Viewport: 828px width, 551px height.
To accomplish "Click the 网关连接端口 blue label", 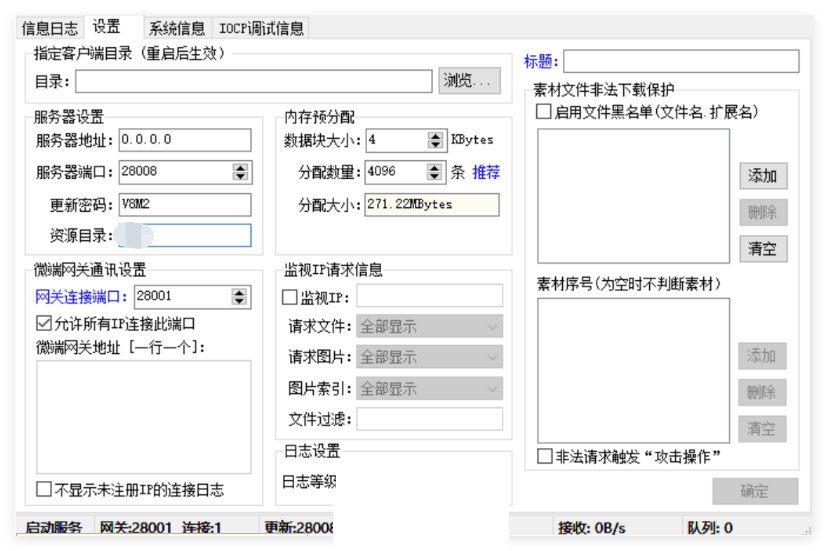I will tap(81, 297).
